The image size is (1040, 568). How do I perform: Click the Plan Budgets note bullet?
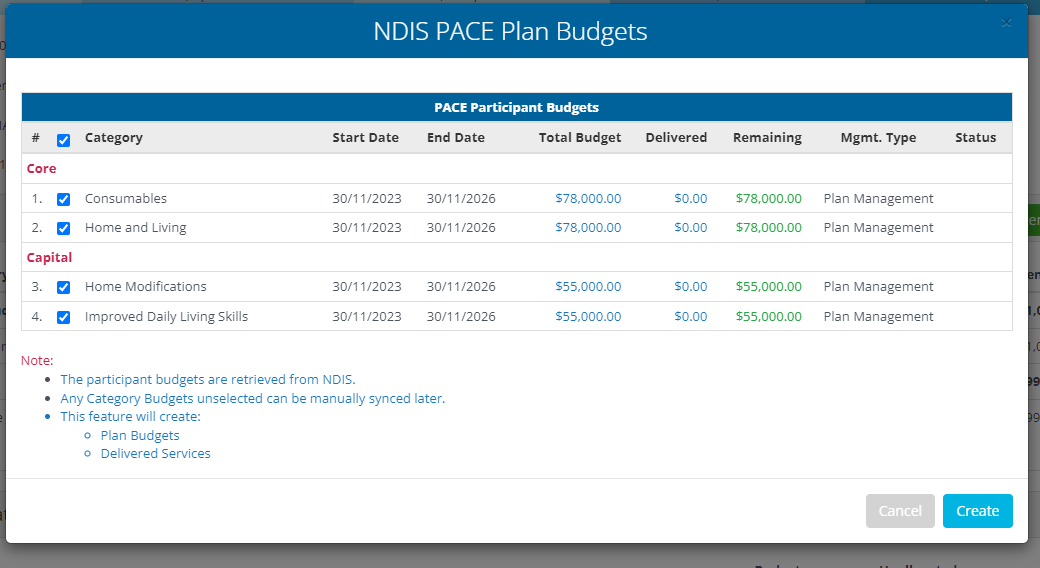click(140, 435)
